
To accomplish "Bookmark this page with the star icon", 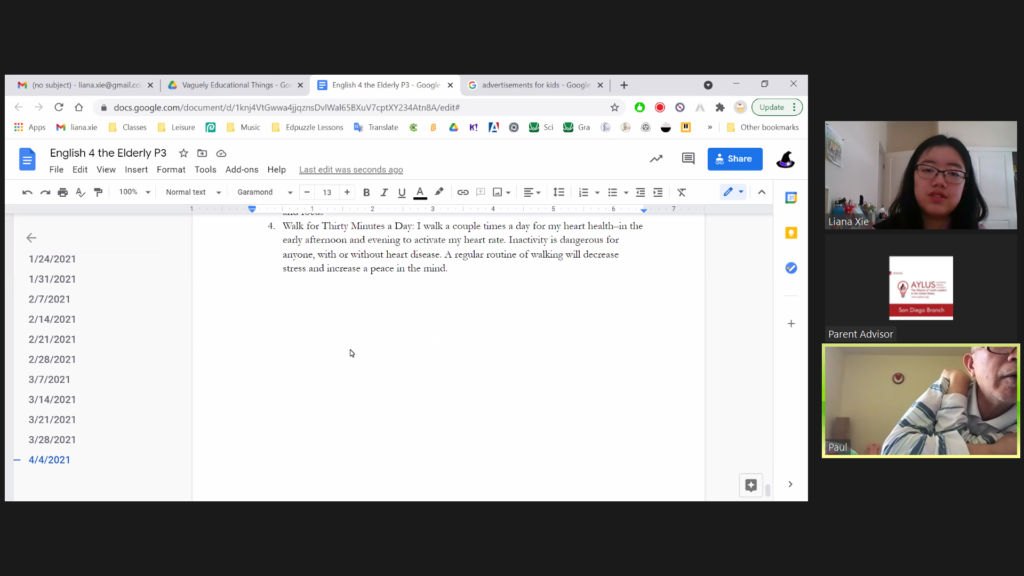I will click(x=615, y=108).
